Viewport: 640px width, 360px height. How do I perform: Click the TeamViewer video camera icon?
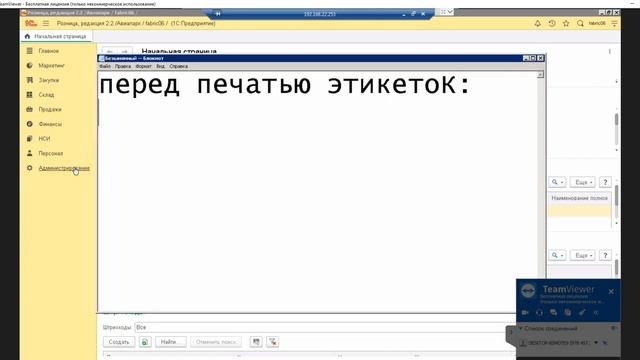coord(525,312)
